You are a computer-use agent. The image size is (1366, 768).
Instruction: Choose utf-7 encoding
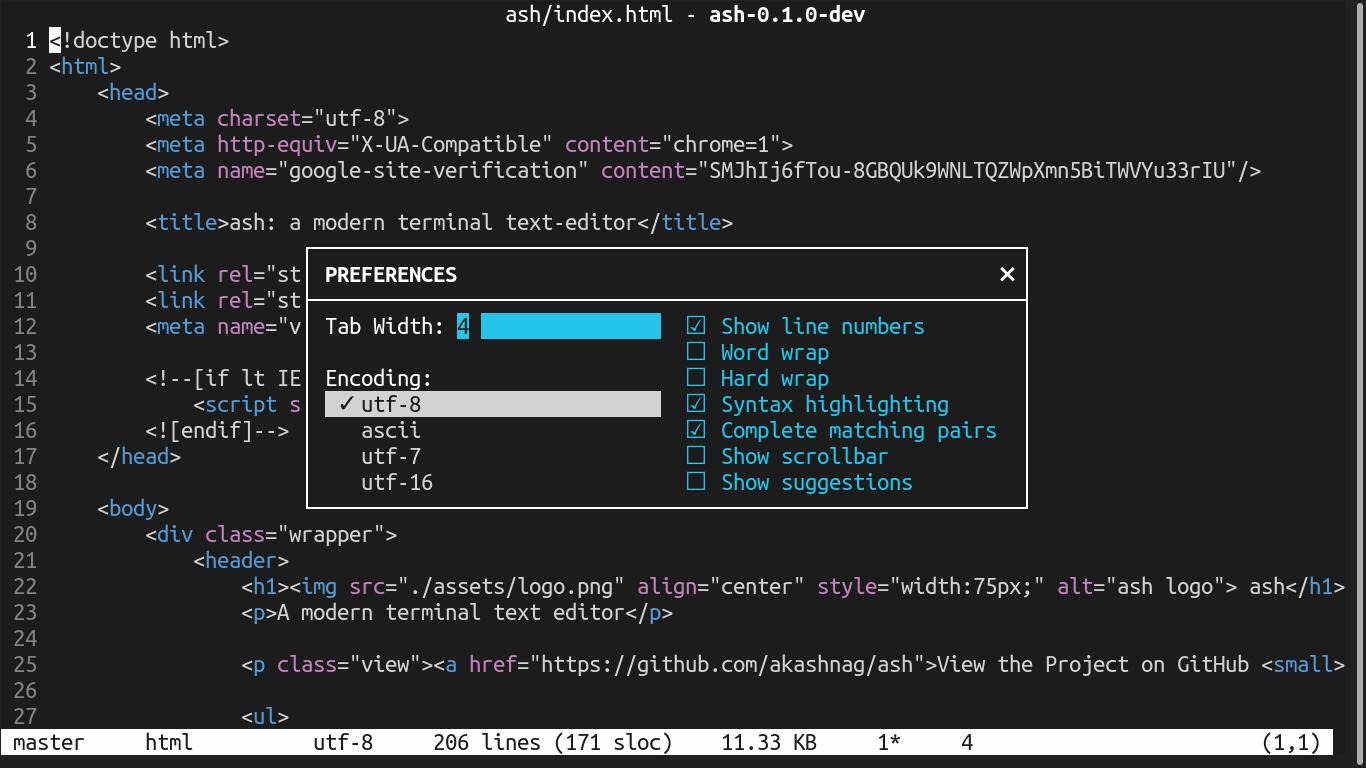(390, 456)
